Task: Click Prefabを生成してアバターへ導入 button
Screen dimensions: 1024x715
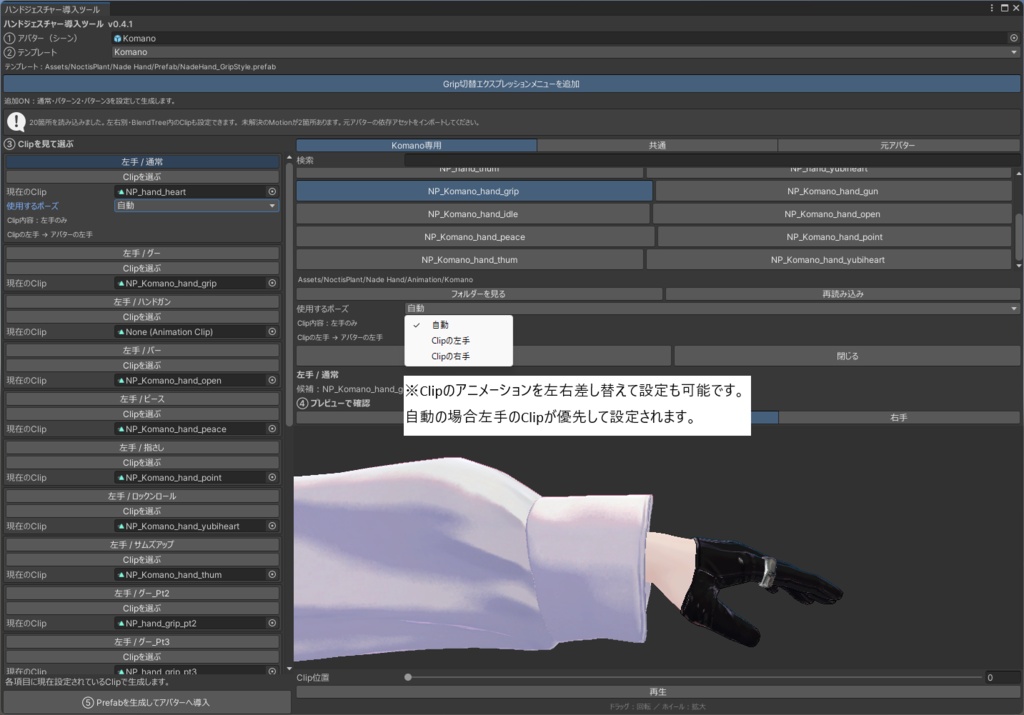Action: 146,703
